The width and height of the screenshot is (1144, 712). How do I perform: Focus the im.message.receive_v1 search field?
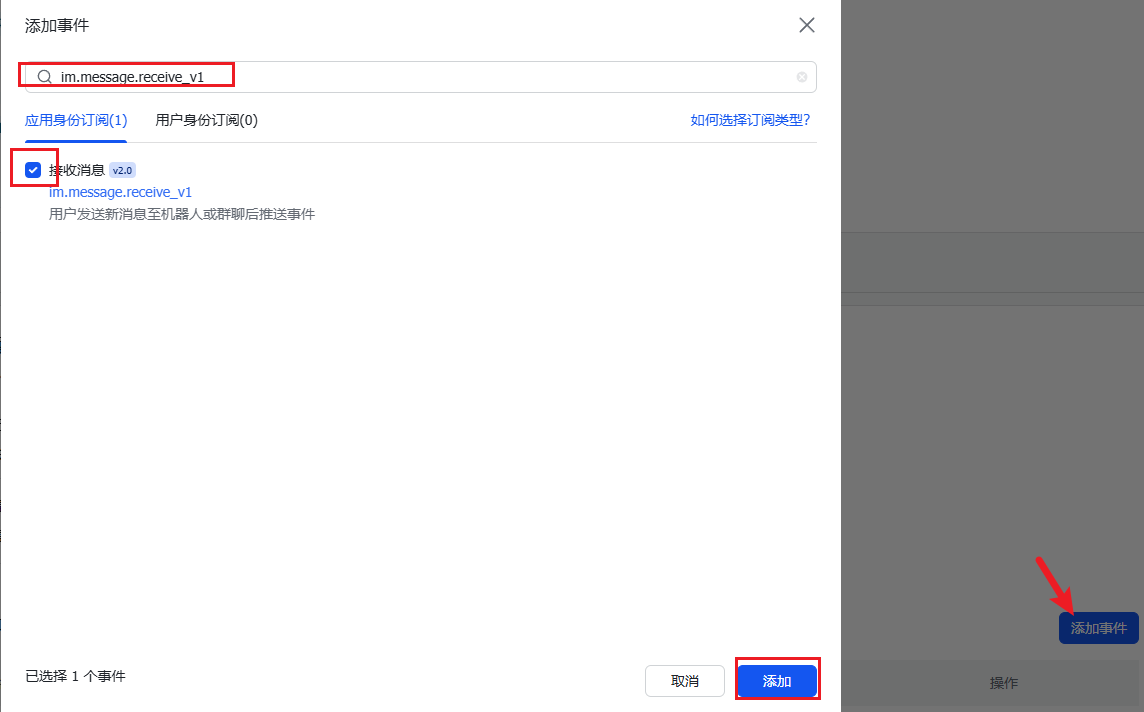pos(400,77)
